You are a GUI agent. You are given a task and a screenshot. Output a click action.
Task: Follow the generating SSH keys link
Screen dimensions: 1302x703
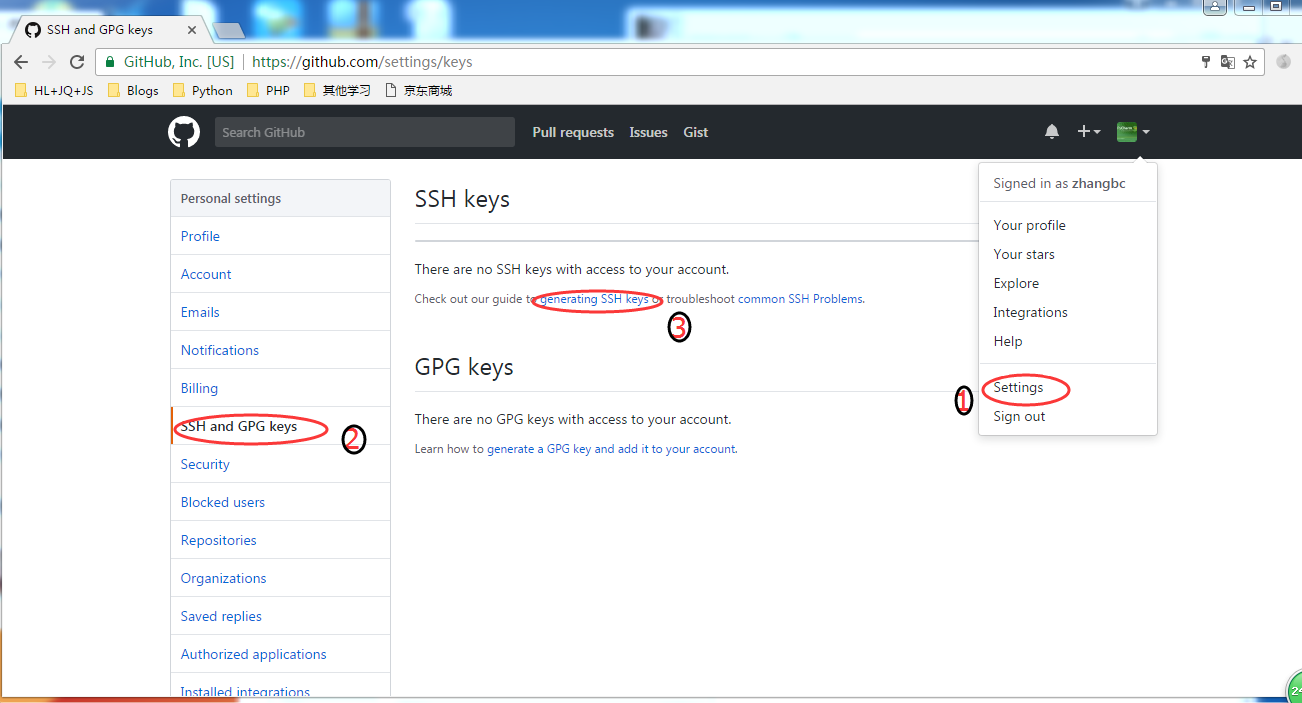pyautogui.click(x=594, y=299)
